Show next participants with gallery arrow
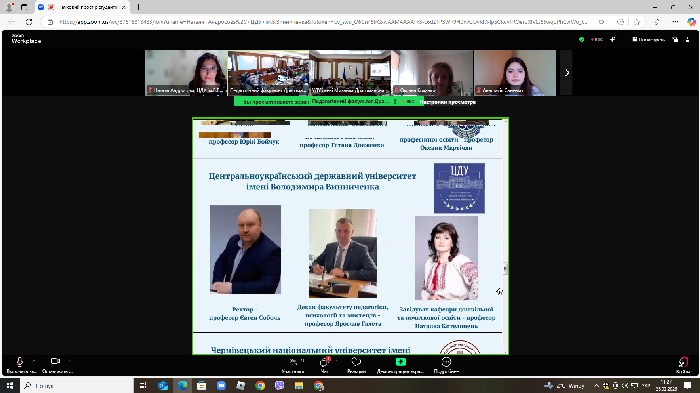The width and height of the screenshot is (700, 393). [566, 72]
